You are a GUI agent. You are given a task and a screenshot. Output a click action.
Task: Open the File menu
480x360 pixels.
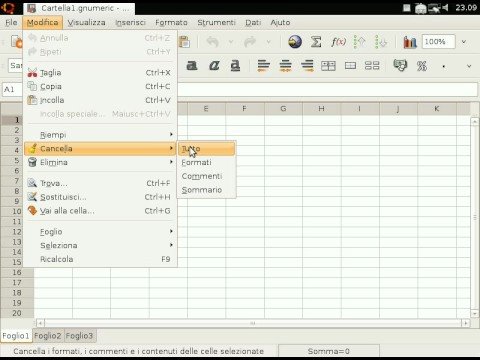coord(11,22)
